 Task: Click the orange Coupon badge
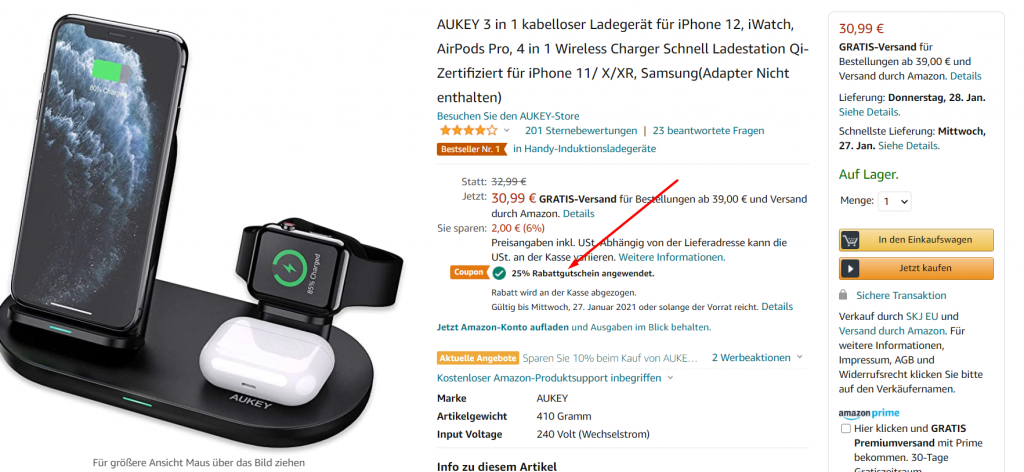pyautogui.click(x=468, y=272)
